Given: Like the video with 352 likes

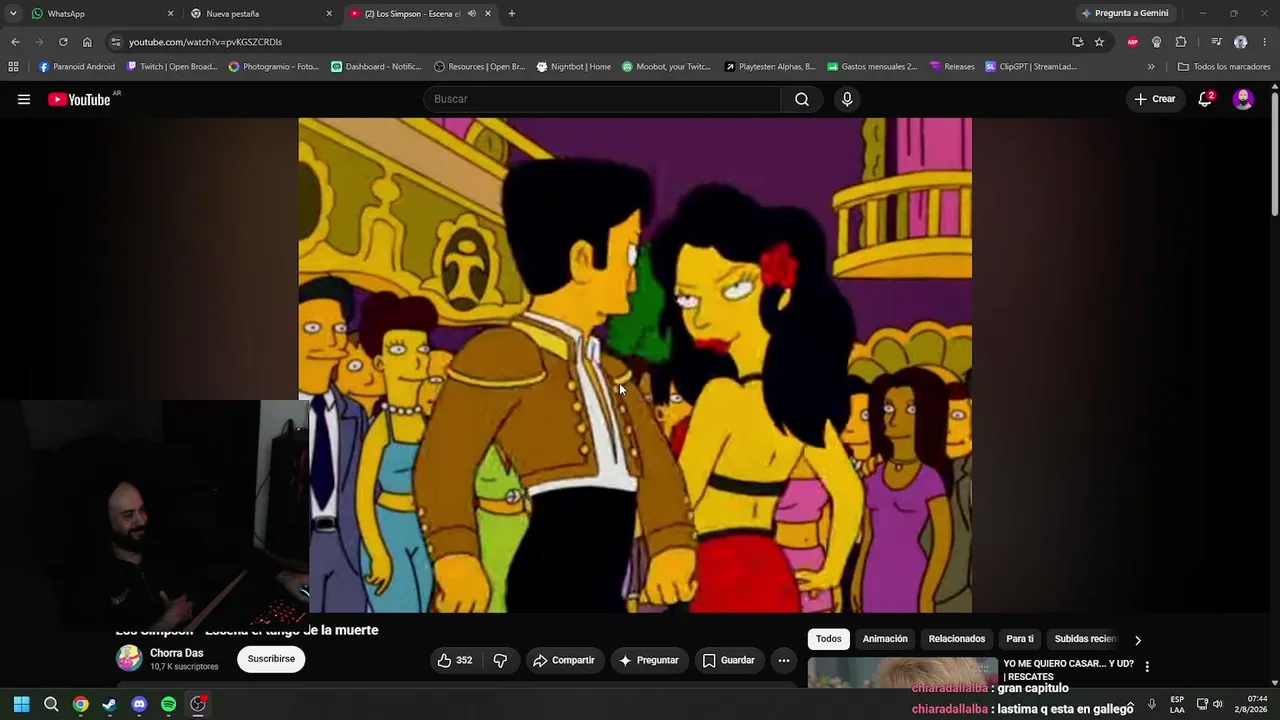Looking at the screenshot, I should pyautogui.click(x=454, y=660).
